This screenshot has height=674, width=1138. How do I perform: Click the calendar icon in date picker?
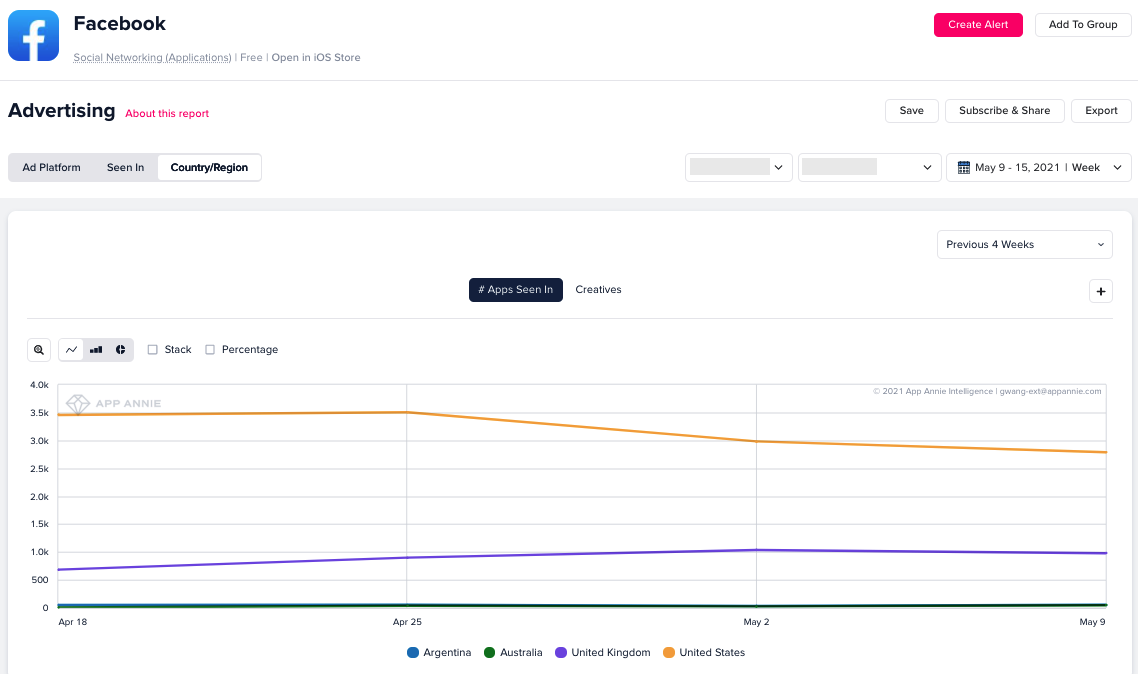(x=964, y=168)
